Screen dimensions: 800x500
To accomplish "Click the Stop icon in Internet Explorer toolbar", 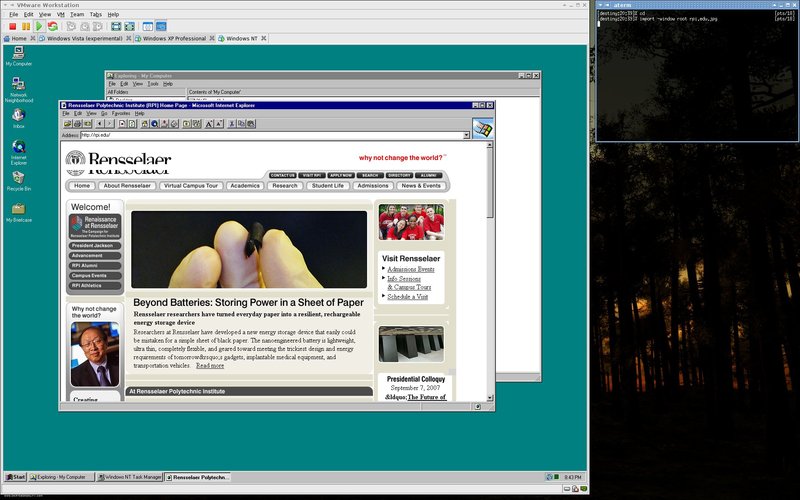I will [122, 123].
